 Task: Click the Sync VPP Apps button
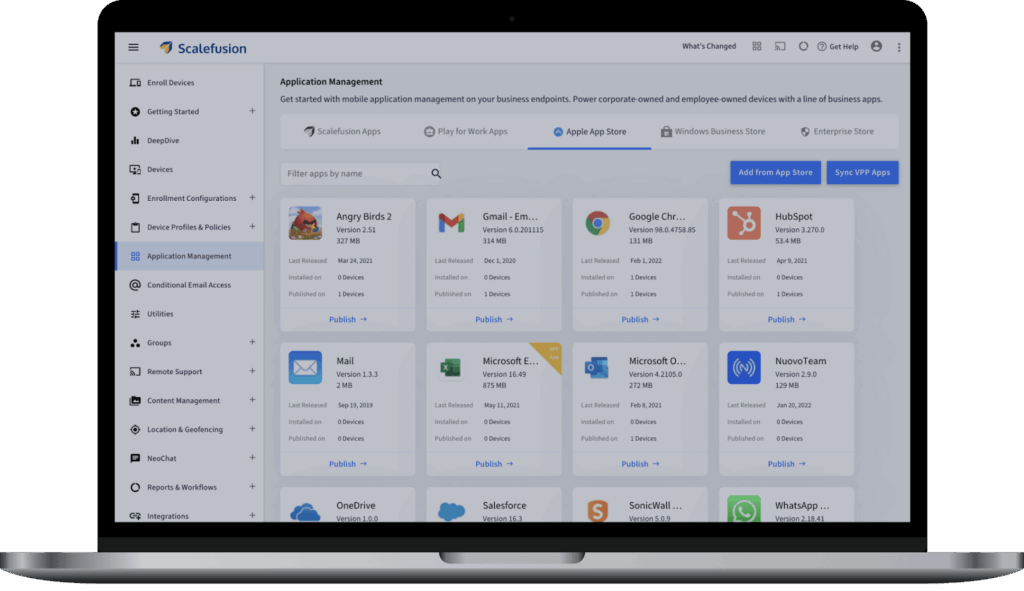pos(862,172)
